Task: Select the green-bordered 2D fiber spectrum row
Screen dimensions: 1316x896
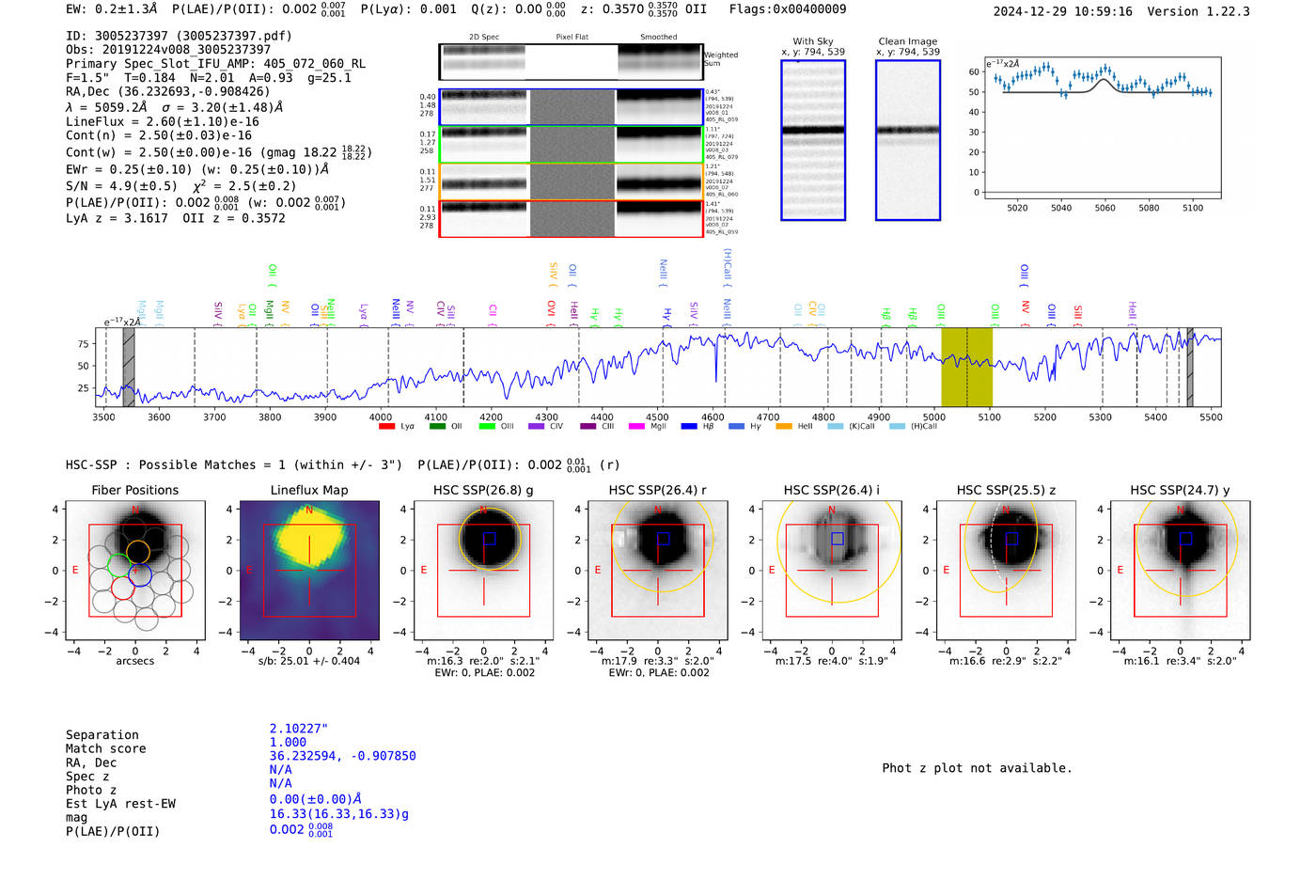Action: point(572,144)
